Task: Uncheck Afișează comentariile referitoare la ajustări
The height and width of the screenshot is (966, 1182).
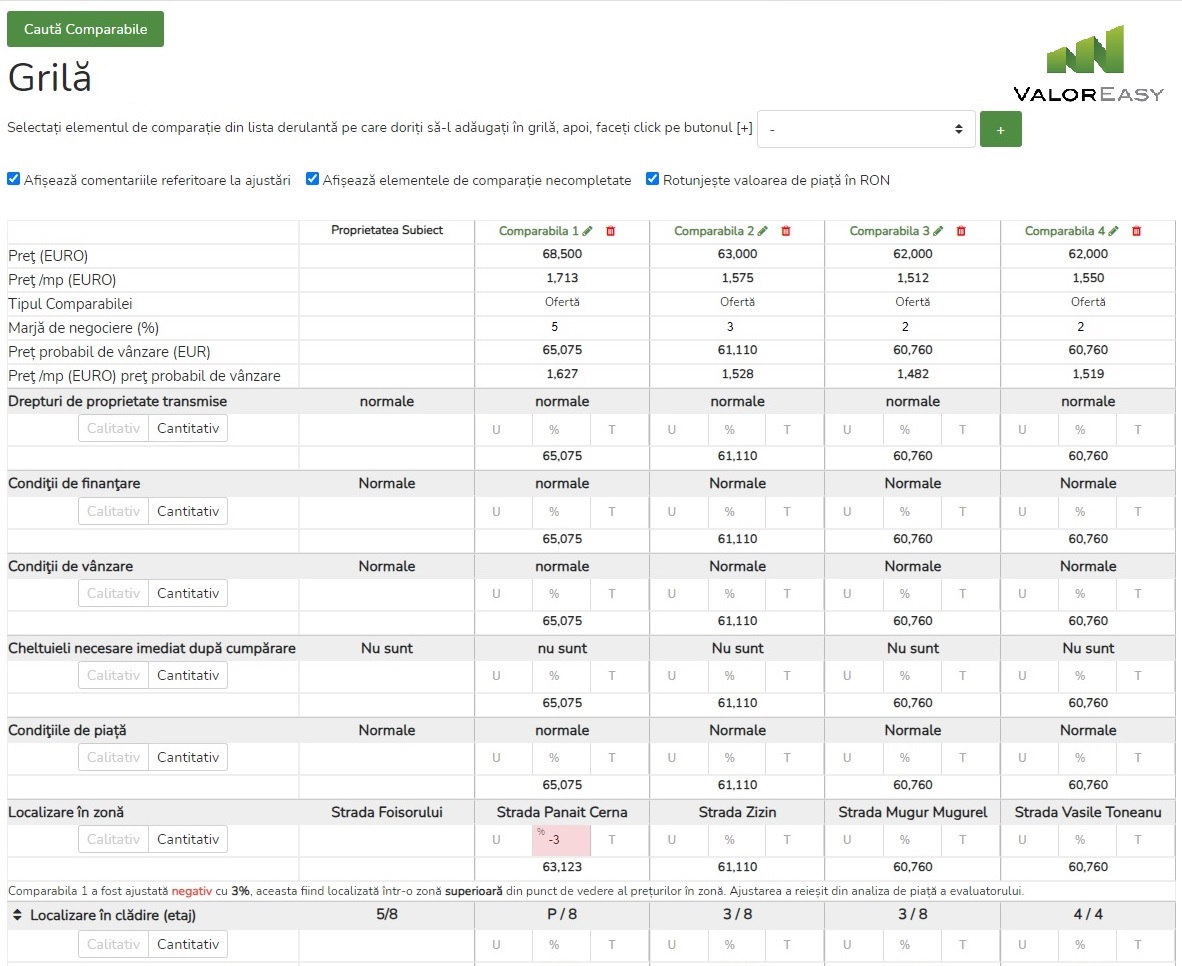Action: (14, 180)
